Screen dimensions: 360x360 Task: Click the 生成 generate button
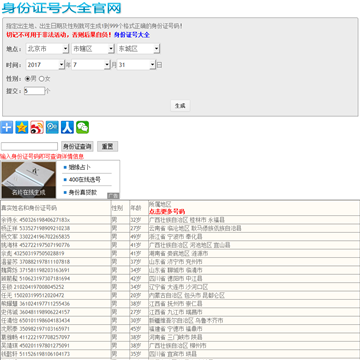pos(180,106)
